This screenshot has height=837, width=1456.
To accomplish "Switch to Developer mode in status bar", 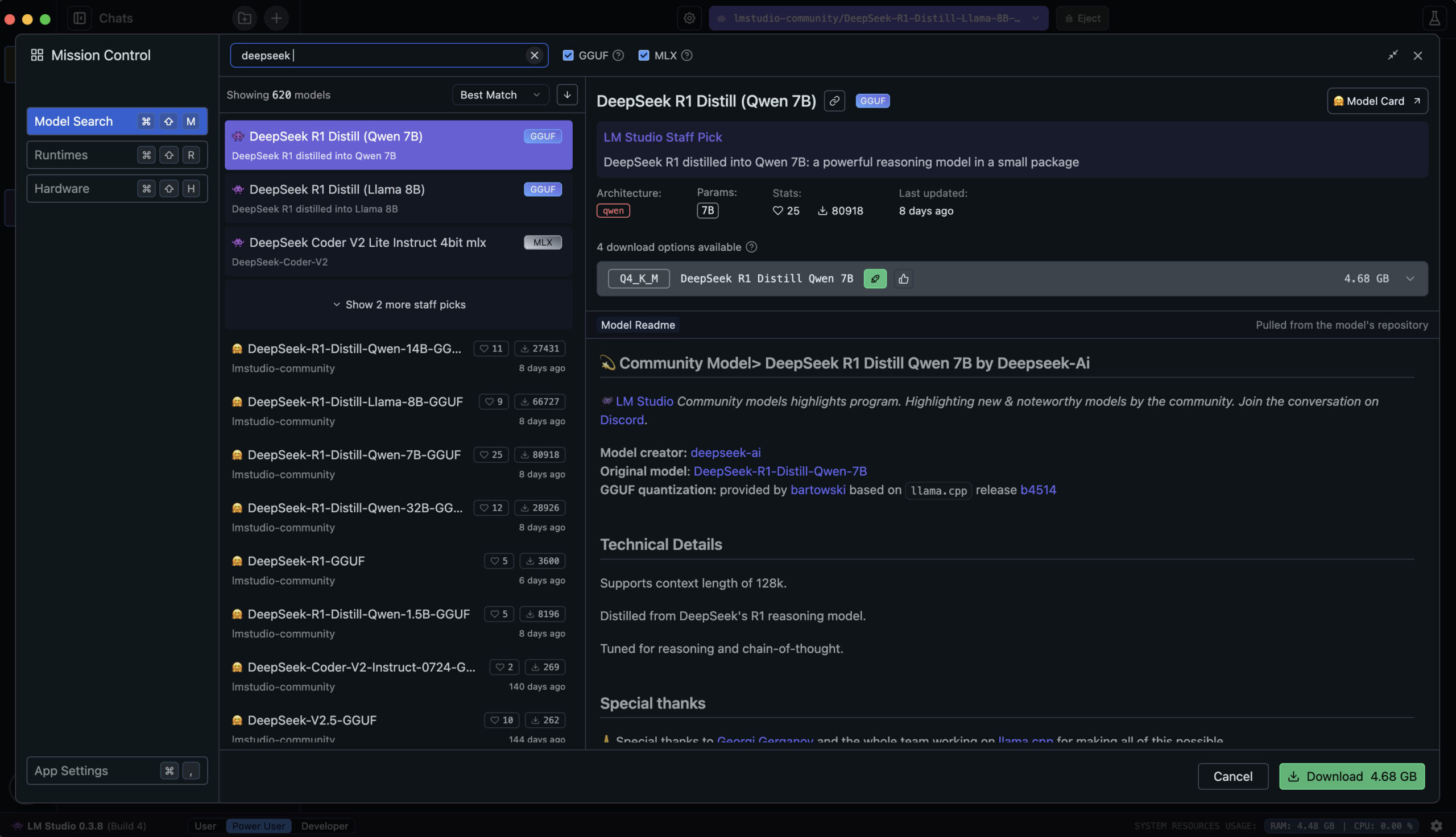I will pos(324,826).
